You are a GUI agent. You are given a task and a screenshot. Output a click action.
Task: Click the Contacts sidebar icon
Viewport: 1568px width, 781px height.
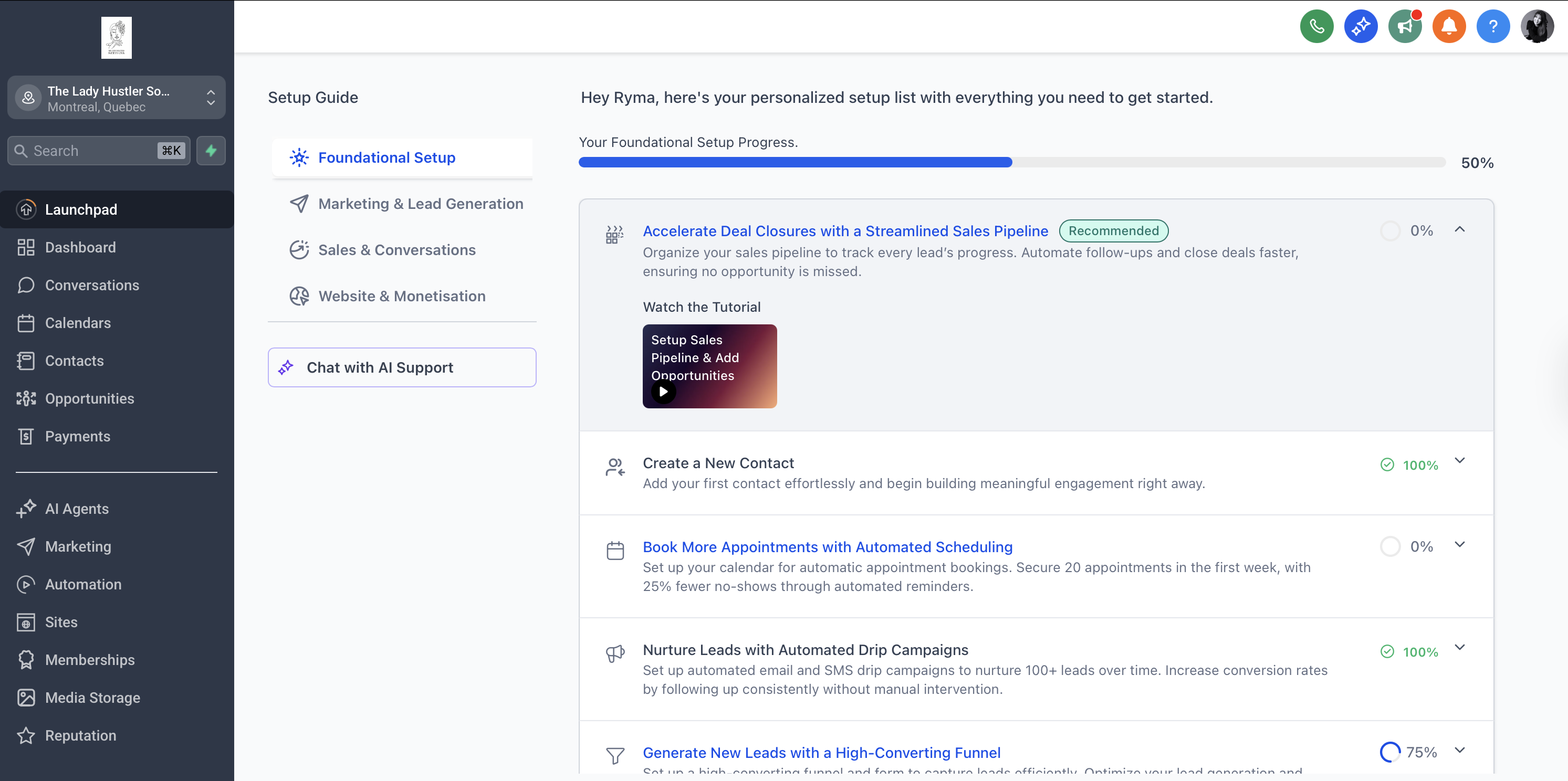point(26,361)
